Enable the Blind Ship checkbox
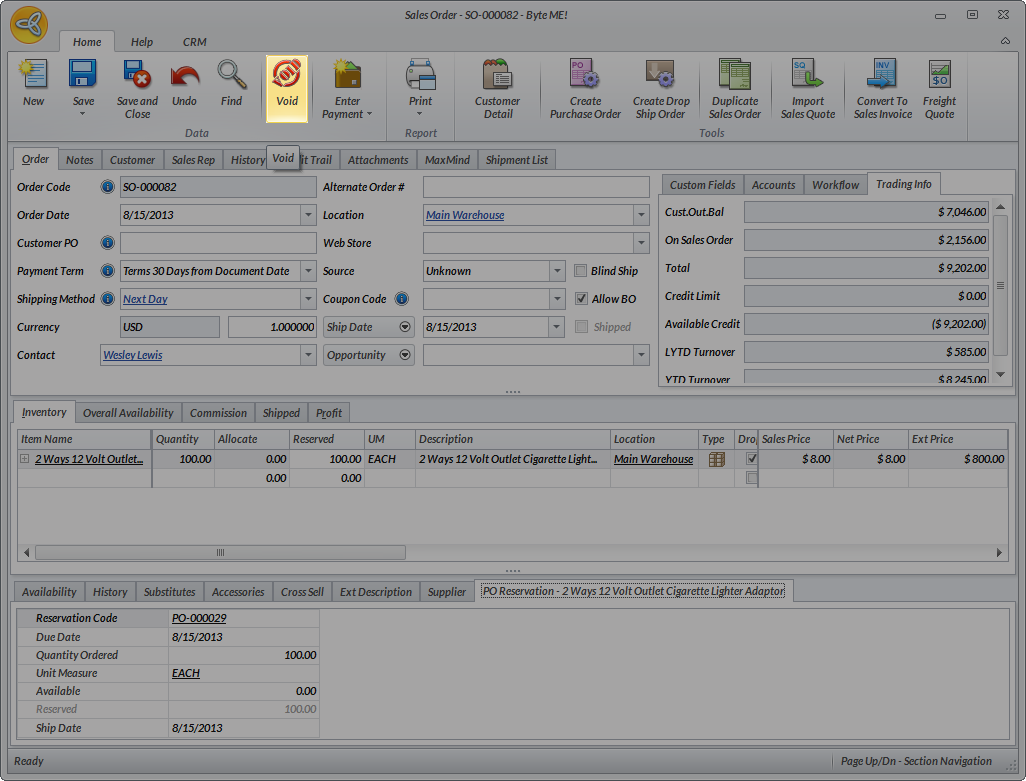Image resolution: width=1026 pixels, height=781 pixels. [582, 271]
